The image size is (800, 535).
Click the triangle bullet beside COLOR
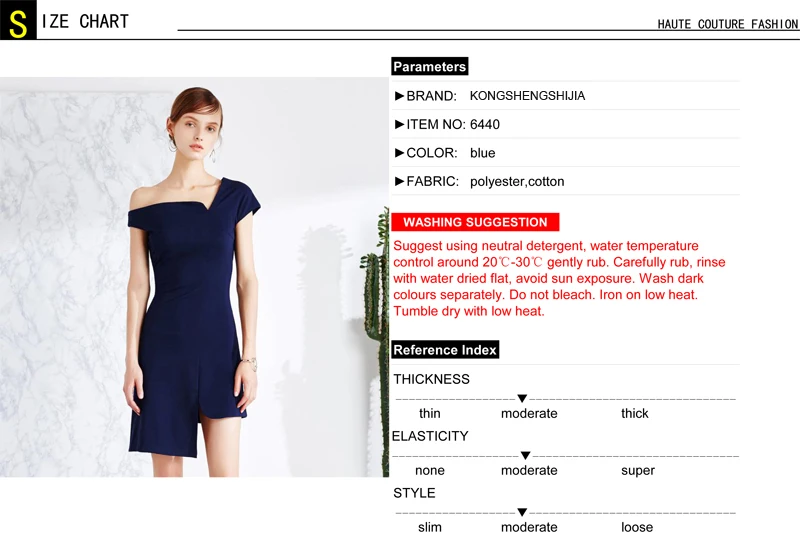pos(399,153)
